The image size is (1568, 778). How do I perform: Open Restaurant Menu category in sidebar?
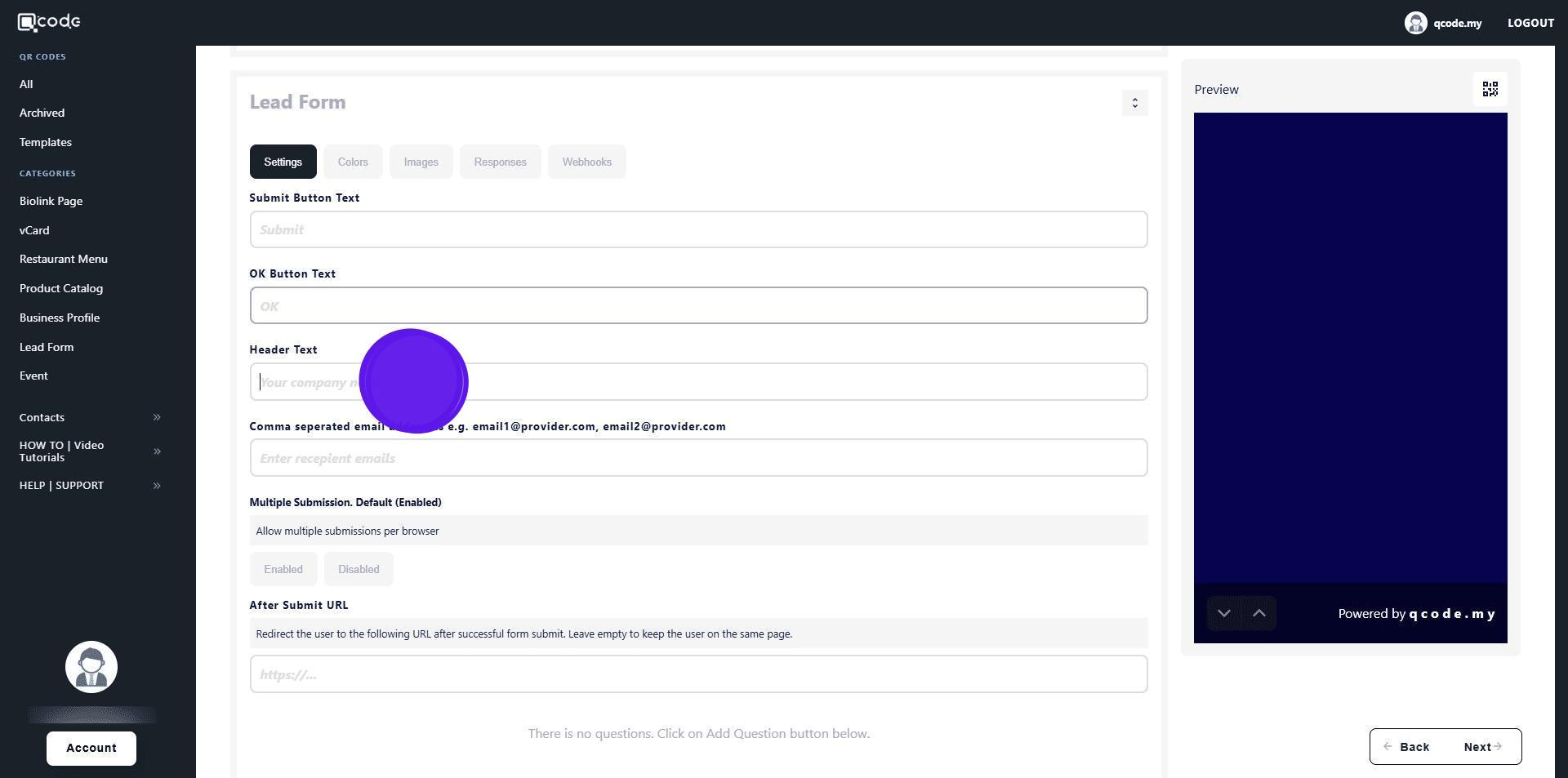pyautogui.click(x=64, y=260)
